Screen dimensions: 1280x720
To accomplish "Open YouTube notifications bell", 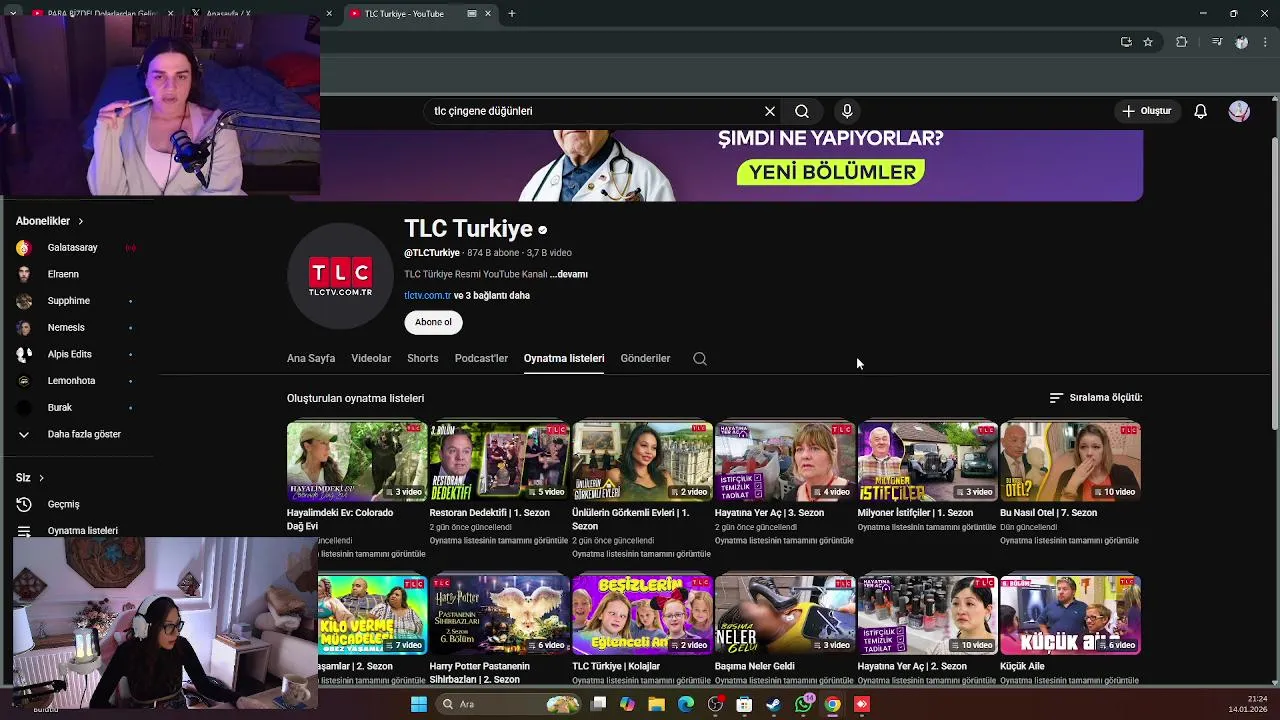I will [1201, 111].
